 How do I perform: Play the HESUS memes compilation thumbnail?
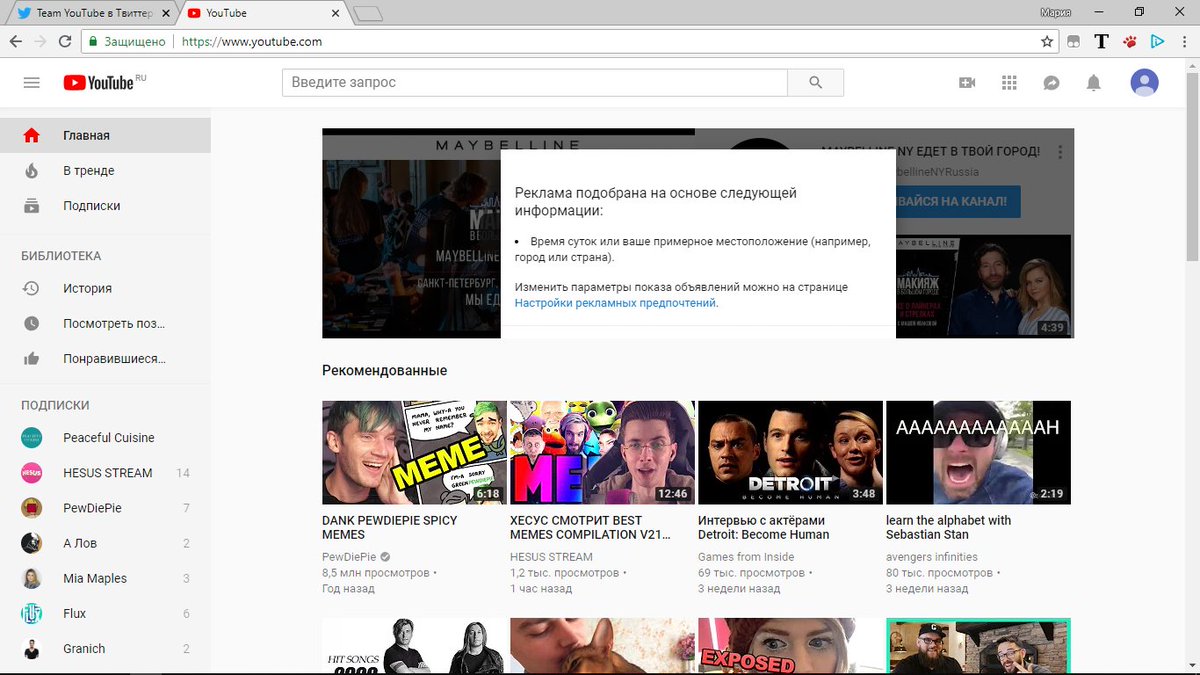[x=602, y=452]
